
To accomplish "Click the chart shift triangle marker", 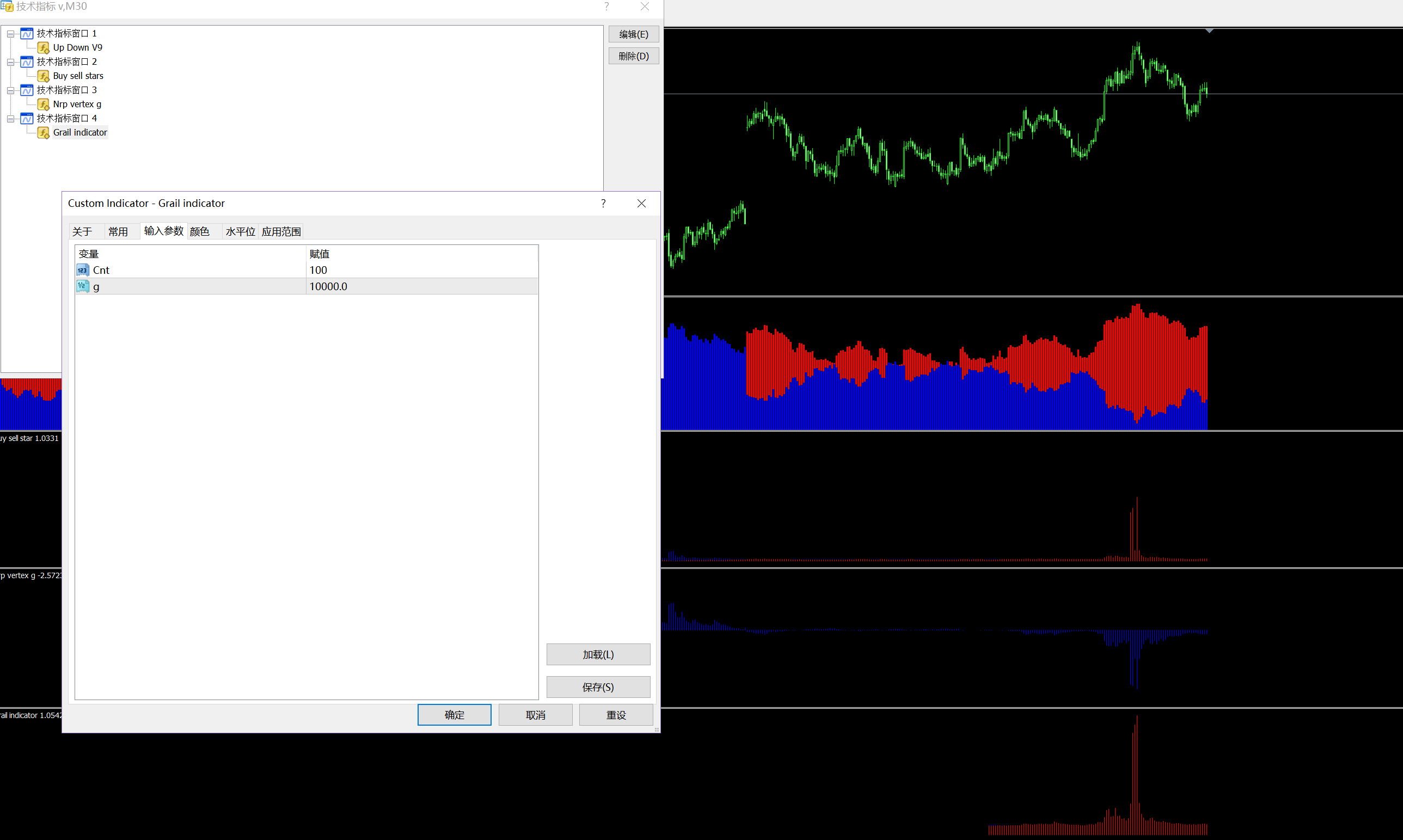I will click(x=1209, y=31).
